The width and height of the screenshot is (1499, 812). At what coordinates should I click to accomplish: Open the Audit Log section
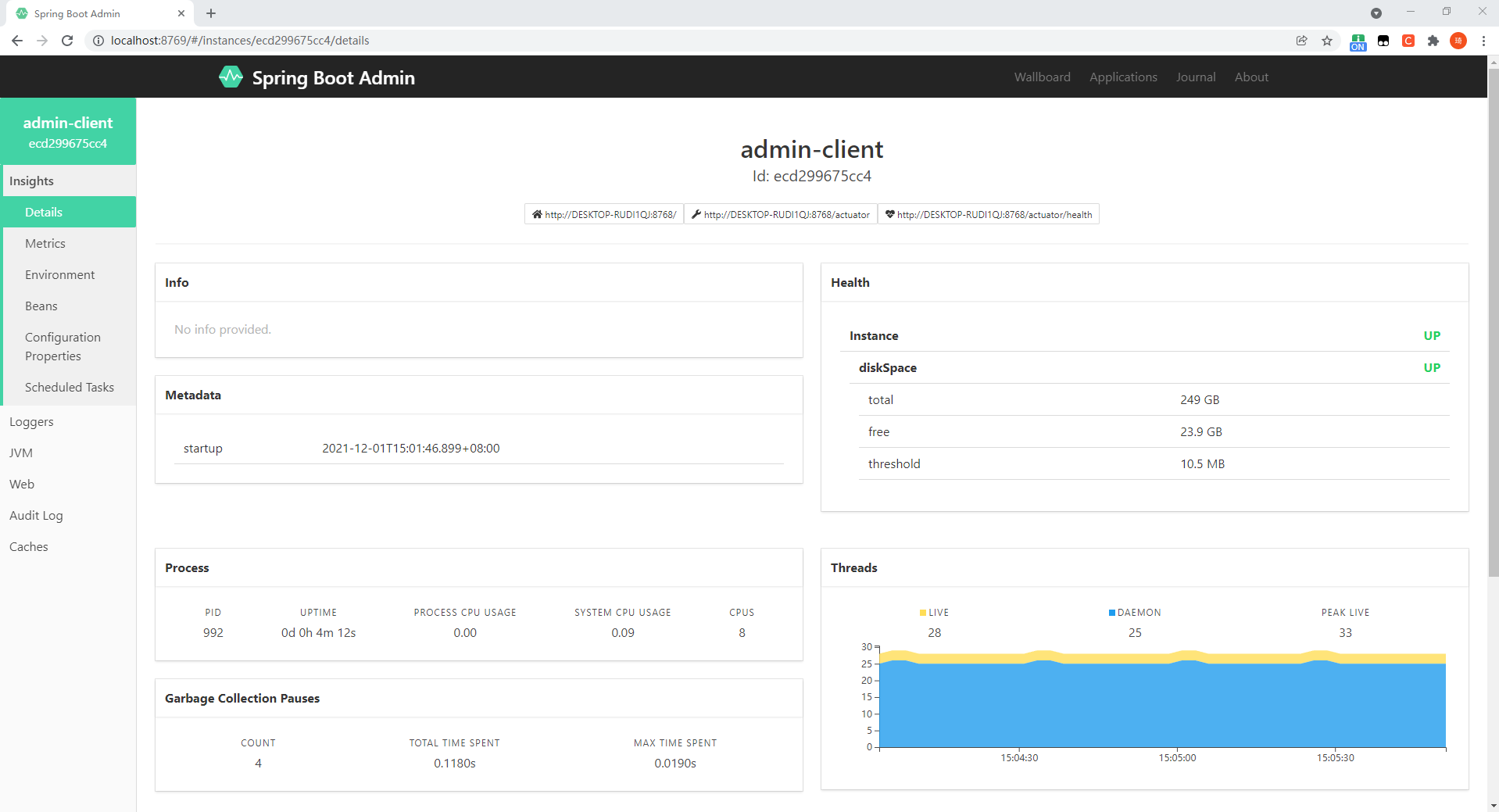(68, 515)
